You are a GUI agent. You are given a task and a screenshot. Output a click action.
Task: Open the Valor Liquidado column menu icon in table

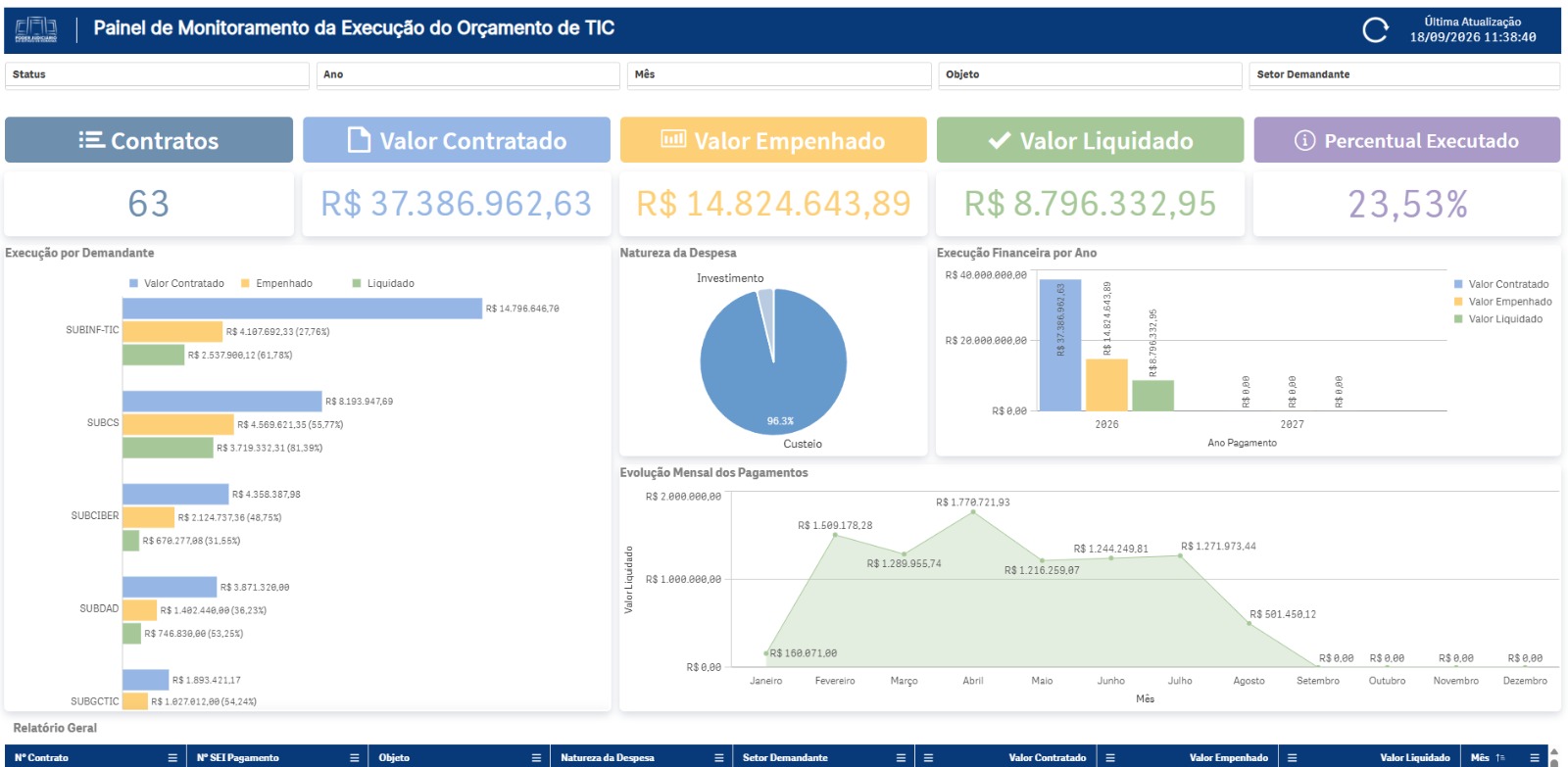tap(1292, 757)
